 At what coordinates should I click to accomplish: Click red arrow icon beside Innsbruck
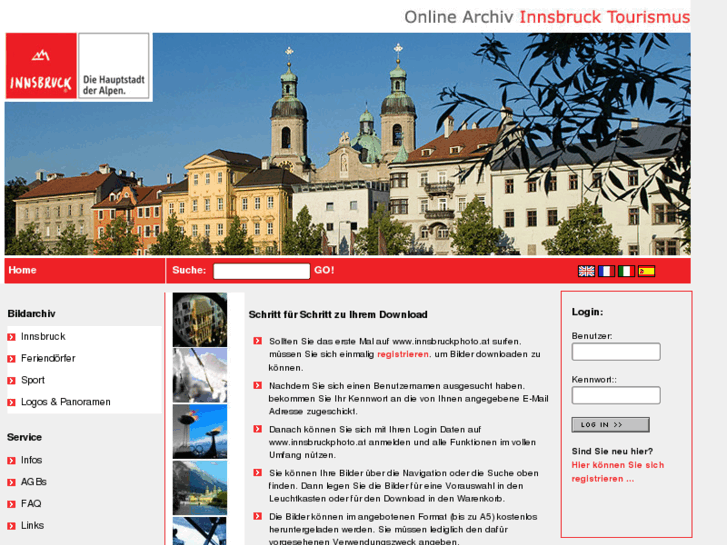(12, 337)
